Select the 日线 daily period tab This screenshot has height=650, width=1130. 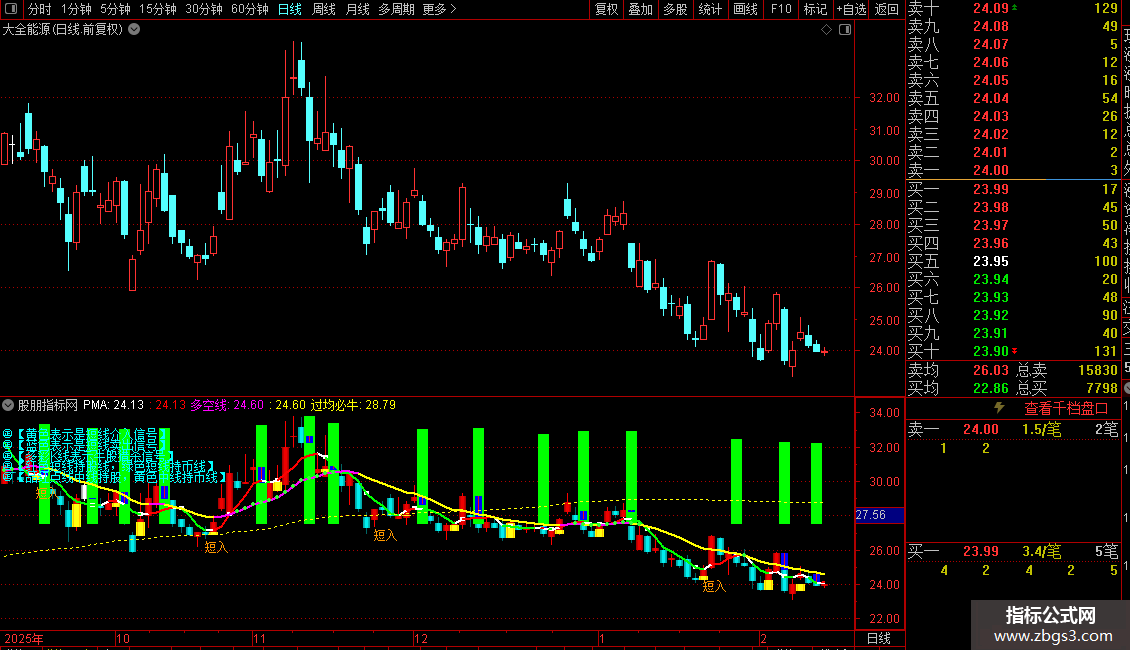[290, 9]
